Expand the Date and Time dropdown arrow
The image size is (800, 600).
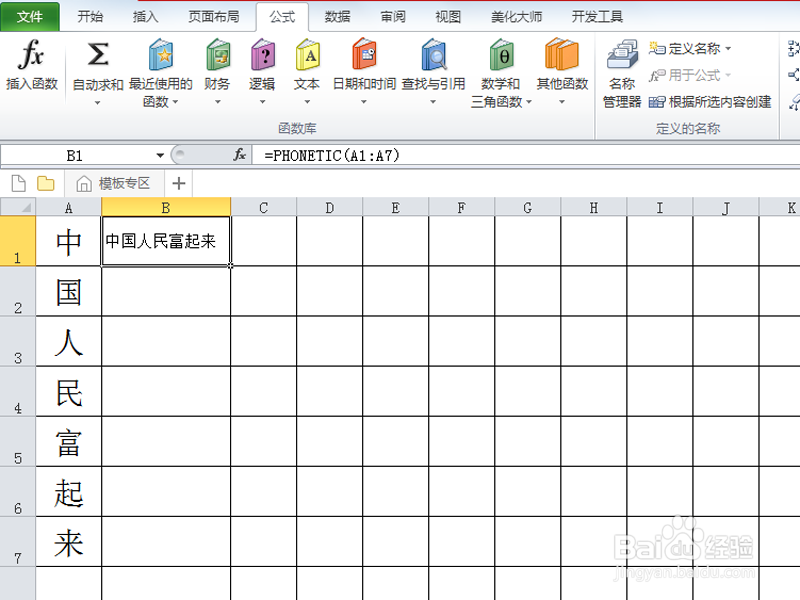pos(364,102)
